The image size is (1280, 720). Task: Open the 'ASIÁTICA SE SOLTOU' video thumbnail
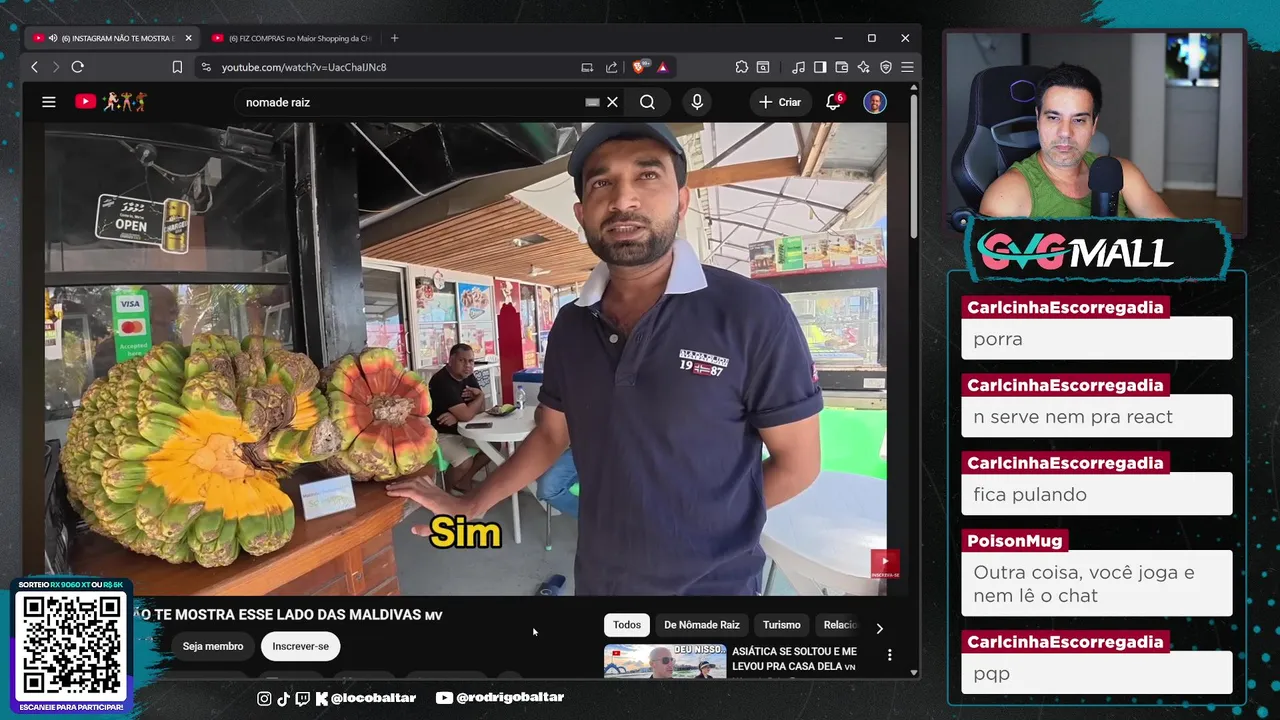tap(665, 661)
